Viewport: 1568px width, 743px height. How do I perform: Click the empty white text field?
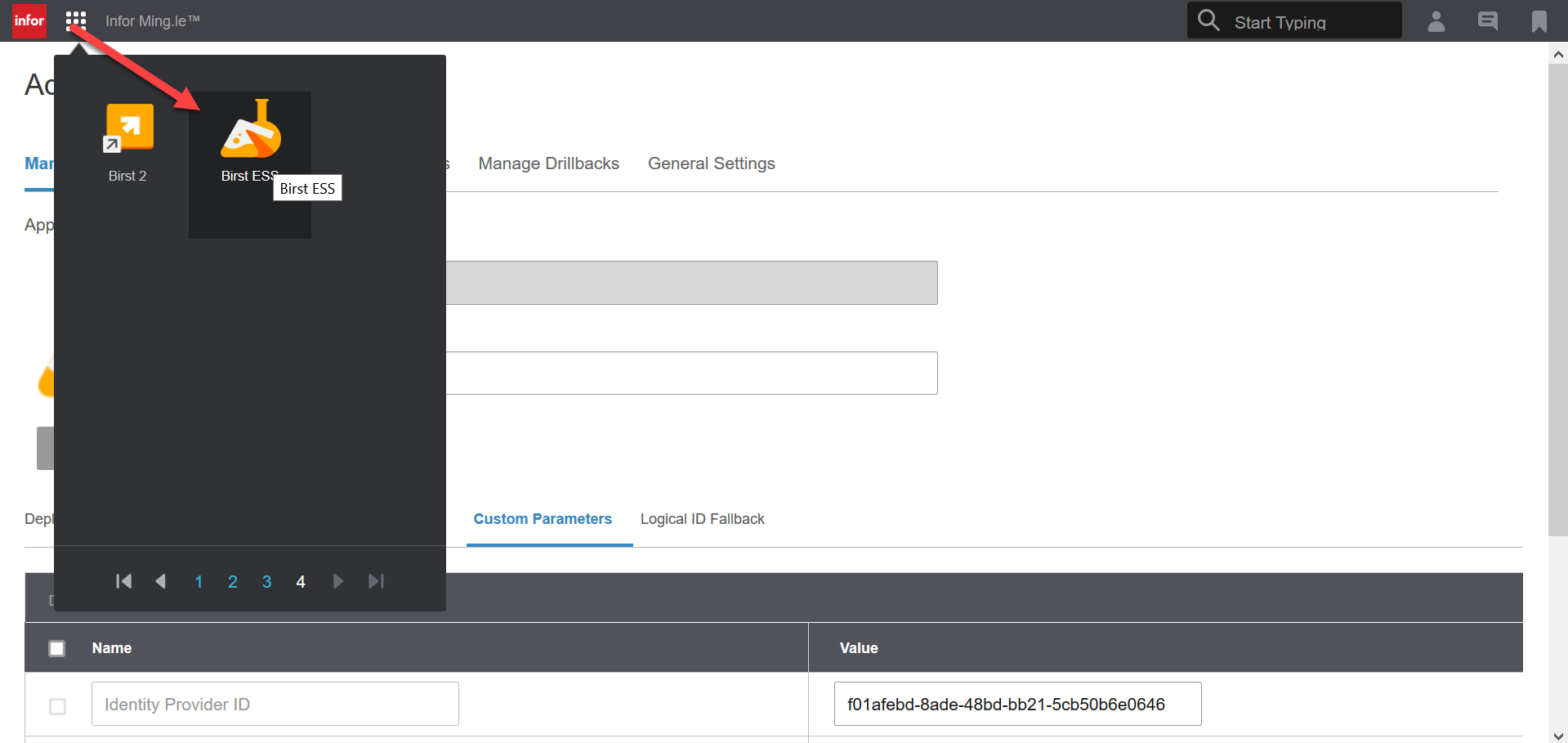tap(691, 373)
